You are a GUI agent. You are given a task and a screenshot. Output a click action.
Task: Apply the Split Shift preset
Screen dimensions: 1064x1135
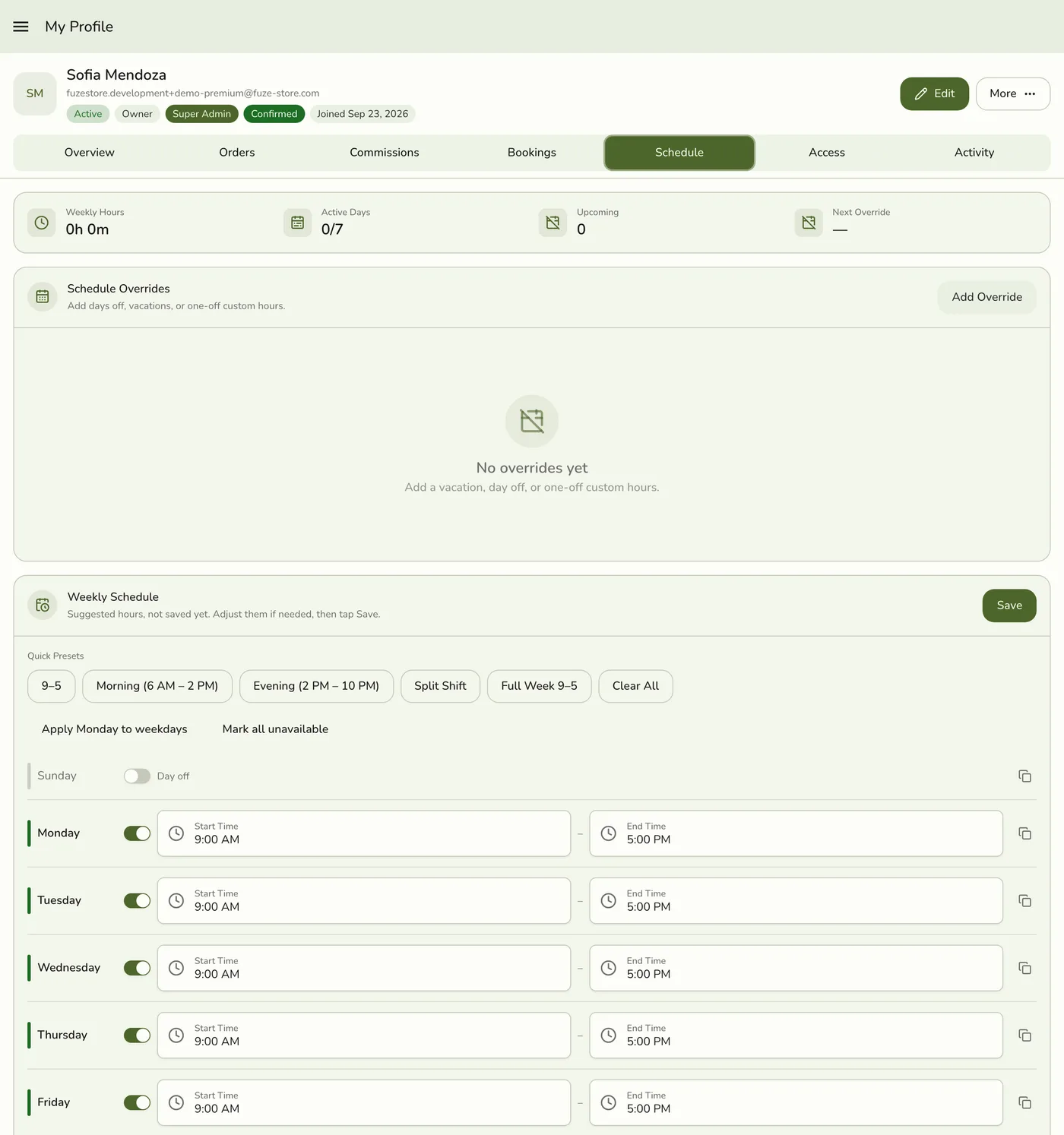441,686
